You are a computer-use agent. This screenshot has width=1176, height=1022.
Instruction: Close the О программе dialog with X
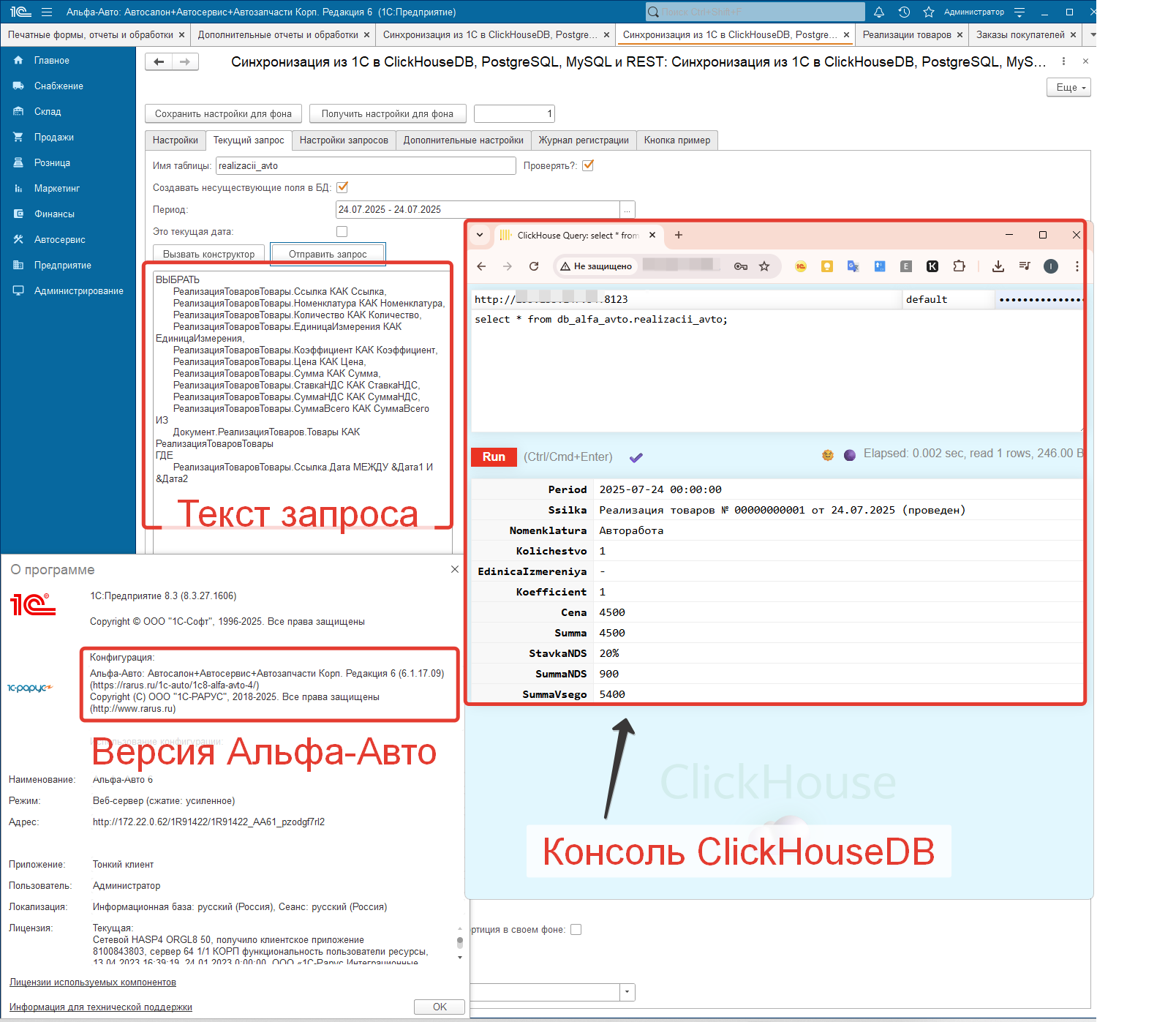[454, 569]
